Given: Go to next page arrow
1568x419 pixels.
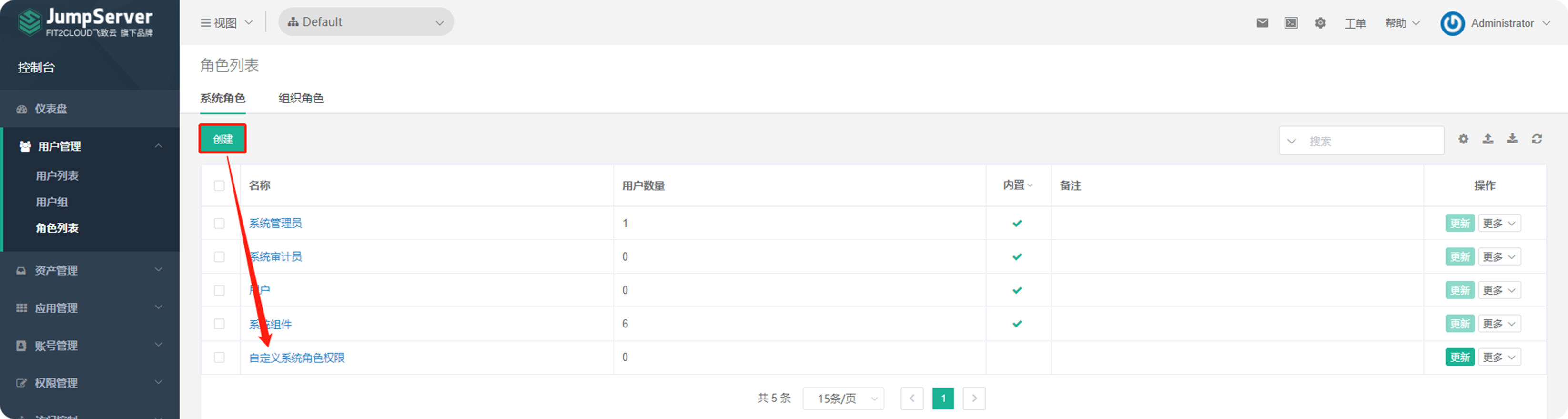Looking at the screenshot, I should tap(974, 399).
